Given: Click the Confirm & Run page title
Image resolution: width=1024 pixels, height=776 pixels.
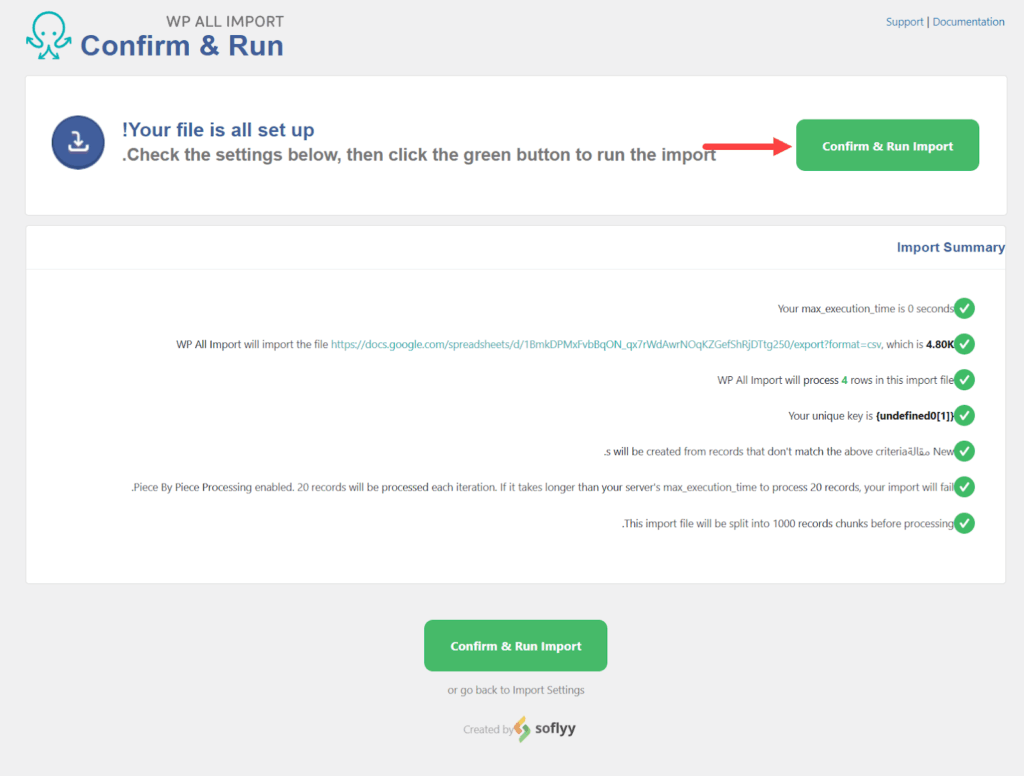Looking at the screenshot, I should [182, 46].
